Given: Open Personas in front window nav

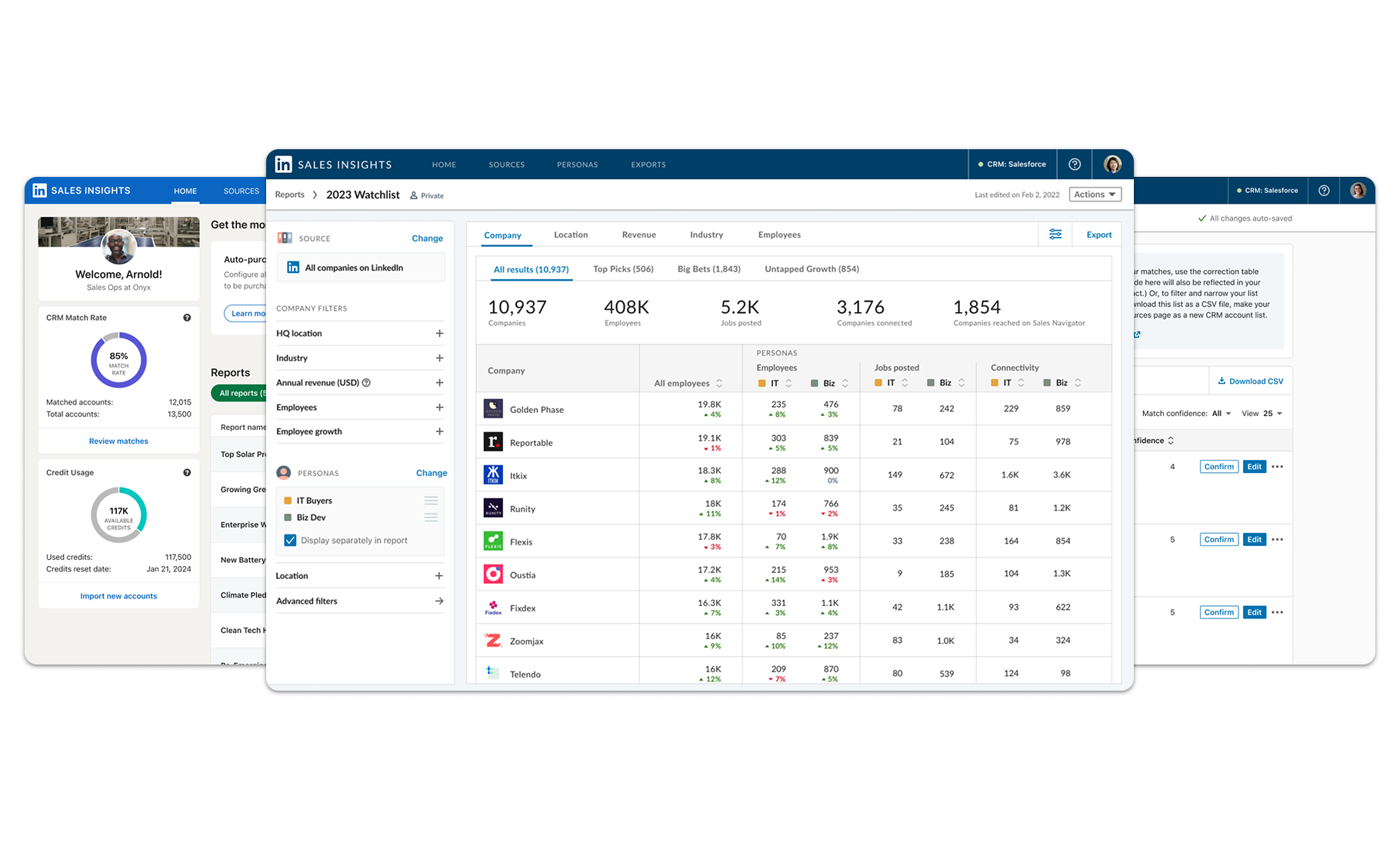Looking at the screenshot, I should click(578, 165).
